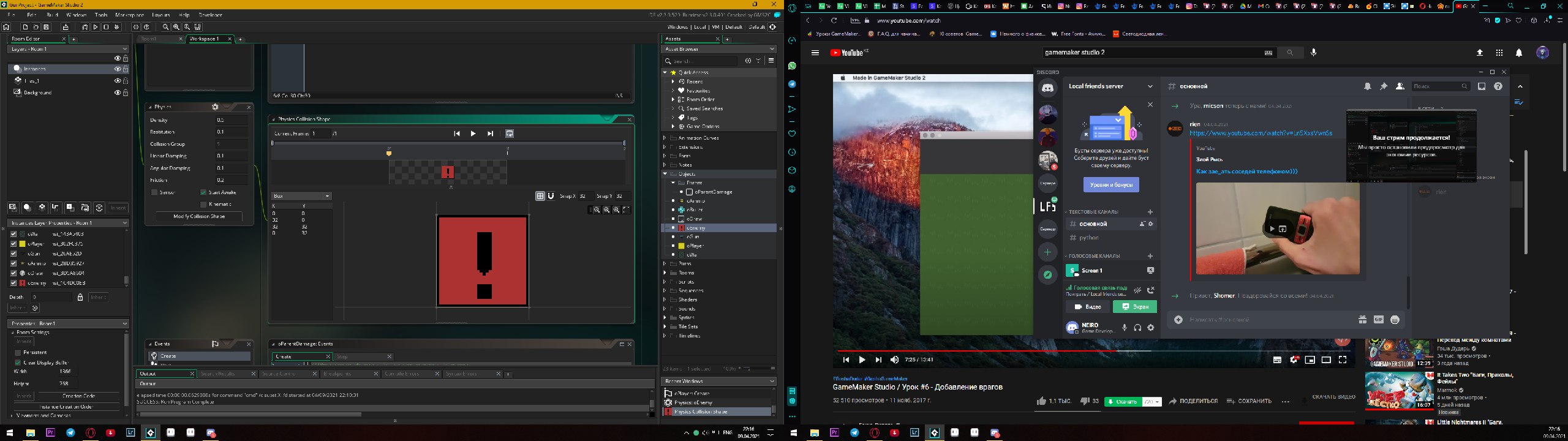Image resolution: width=1568 pixels, height=441 pixels.
Task: Create a new background layer
Action: [x=13, y=208]
